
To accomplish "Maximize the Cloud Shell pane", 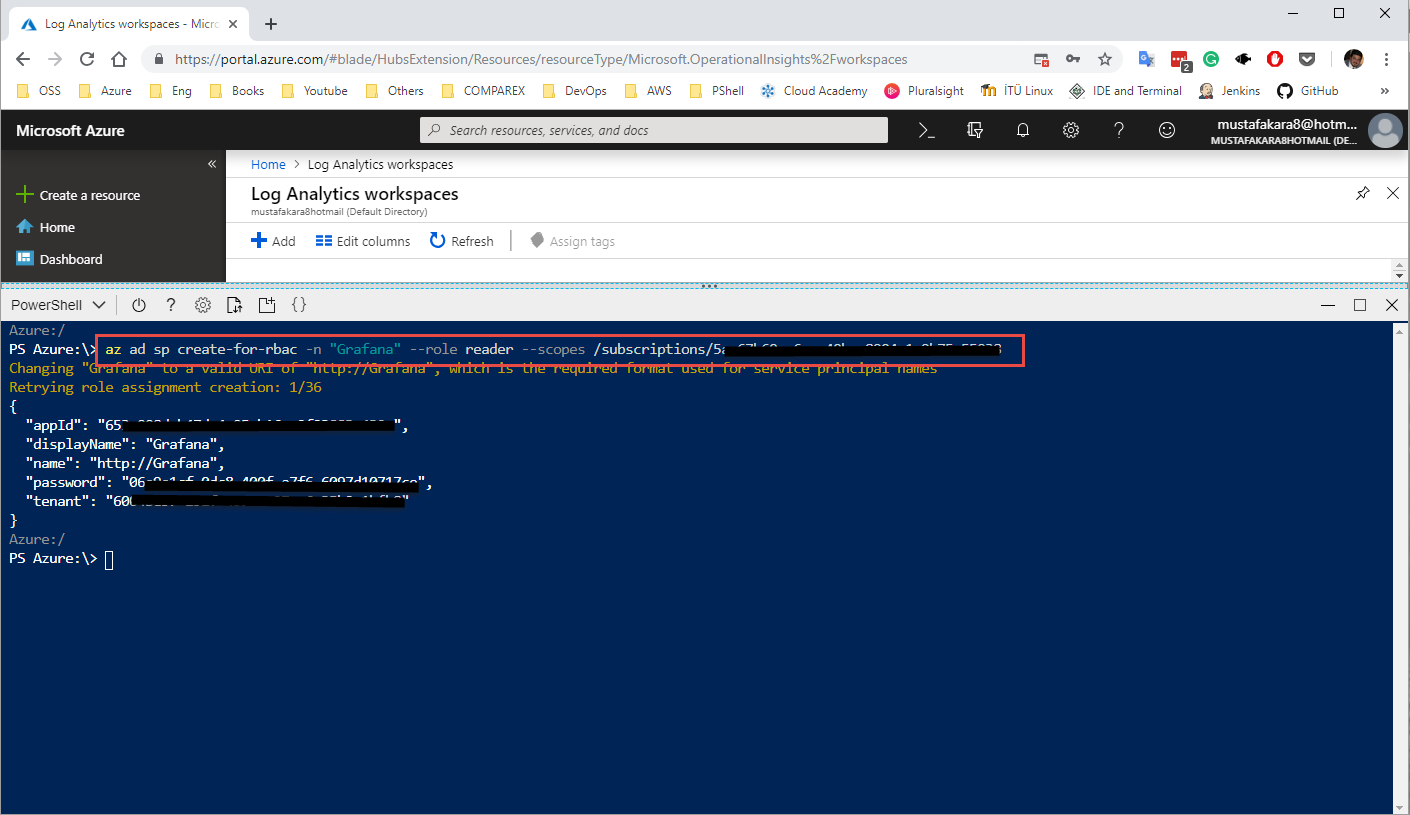I will 1360,305.
